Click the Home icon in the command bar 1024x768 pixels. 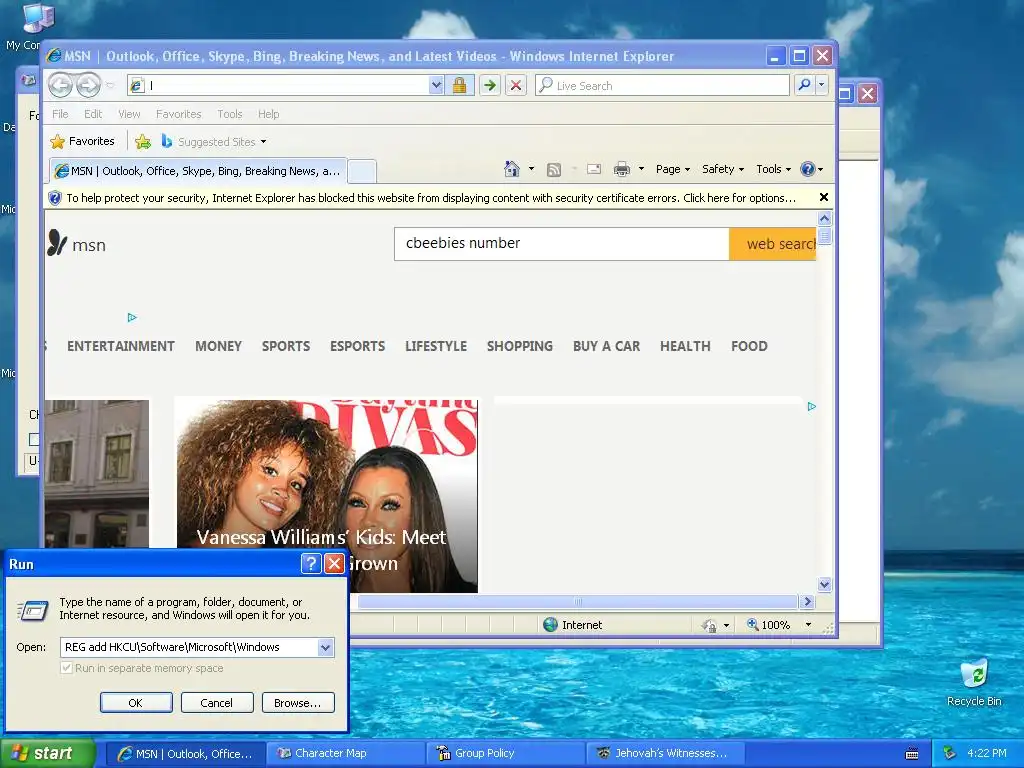tap(512, 169)
